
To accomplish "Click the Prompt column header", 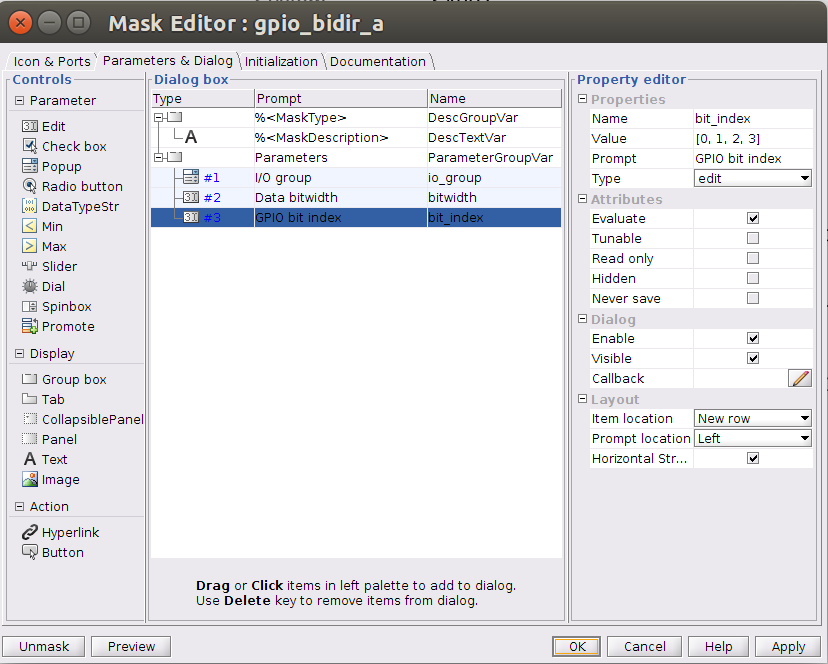I will point(341,98).
